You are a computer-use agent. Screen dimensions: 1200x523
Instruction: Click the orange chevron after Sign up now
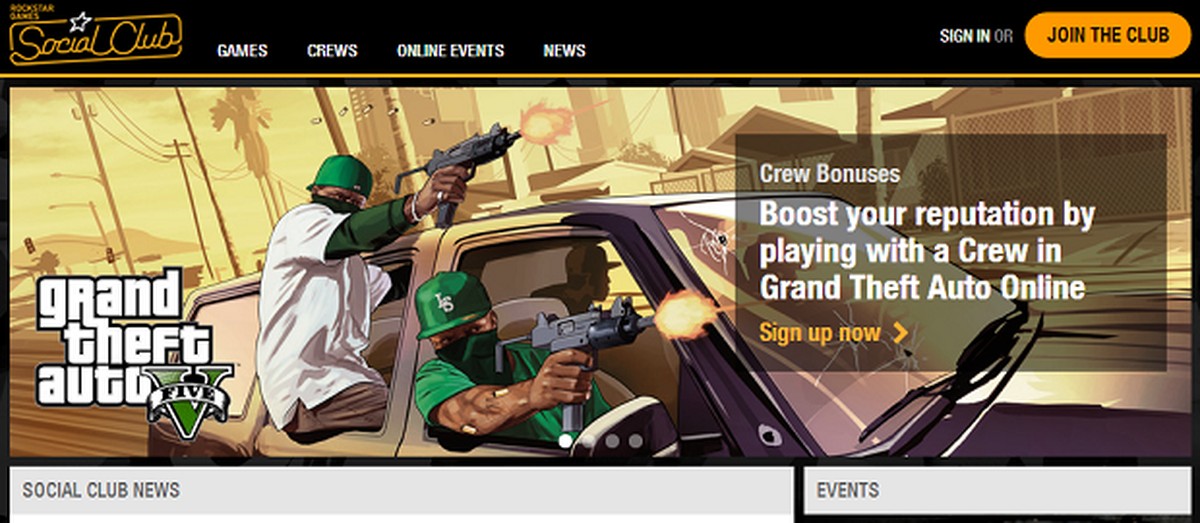click(900, 333)
